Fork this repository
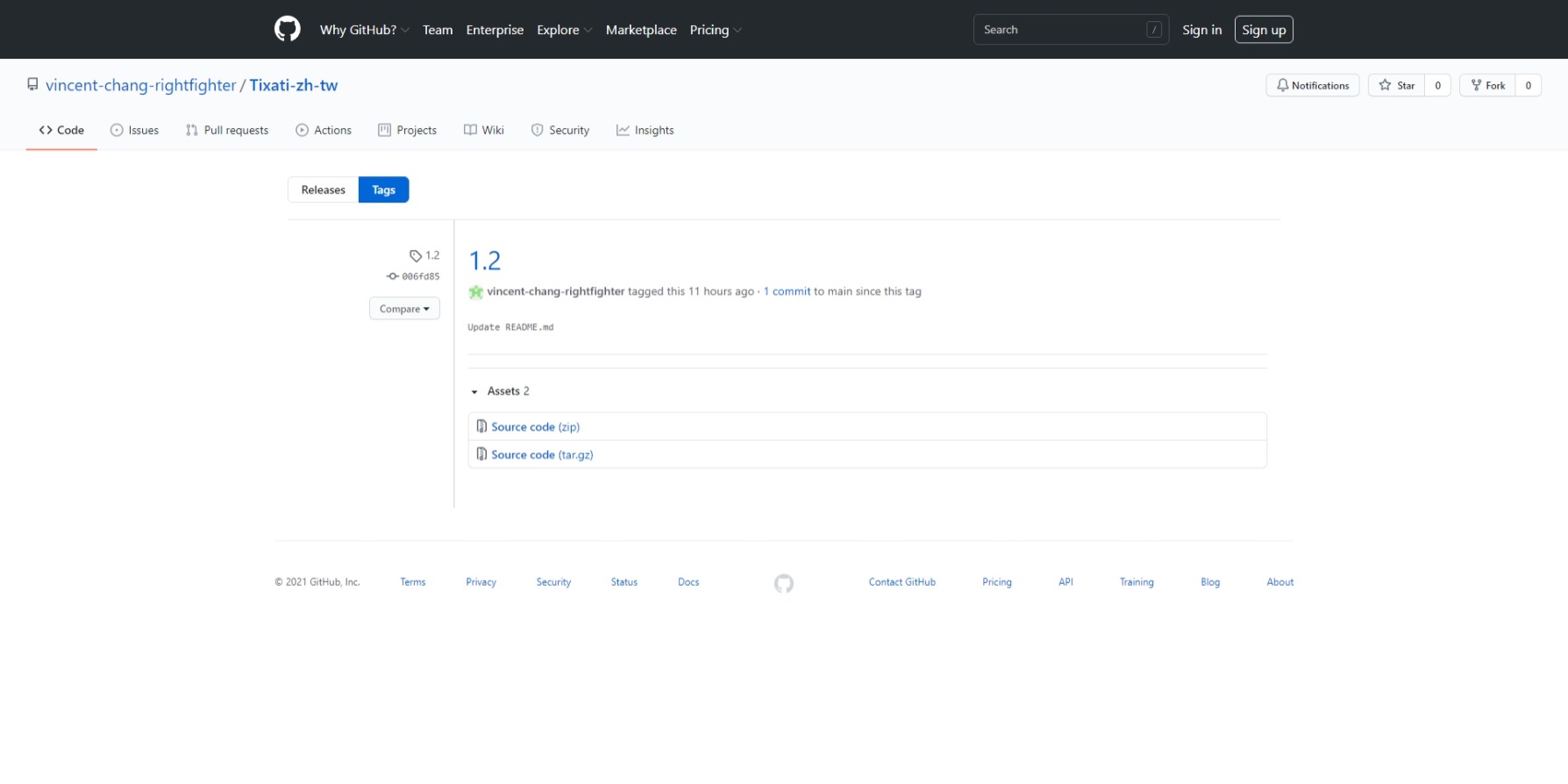1568x784 pixels. pos(1487,85)
